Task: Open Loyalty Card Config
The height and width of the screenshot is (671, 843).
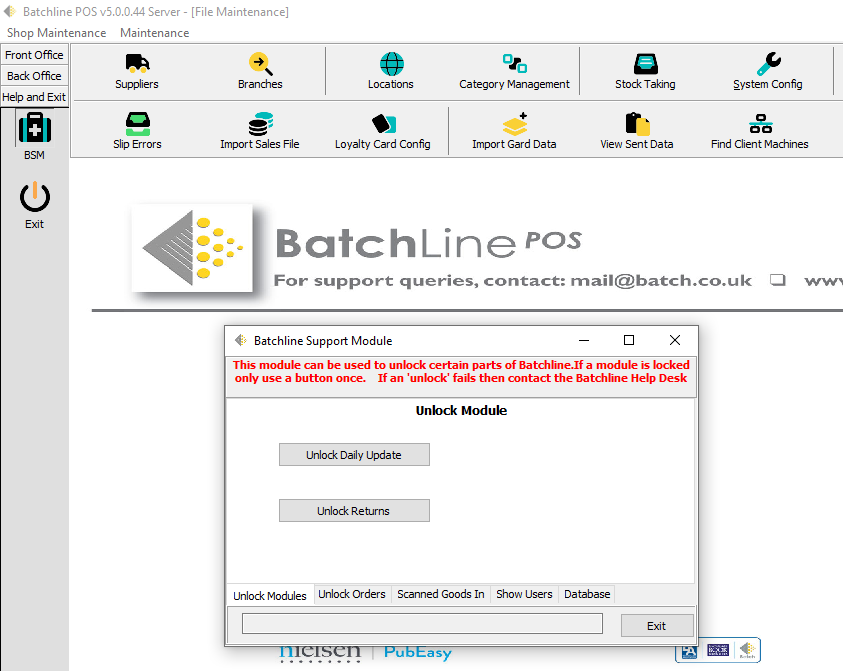Action: (x=383, y=131)
